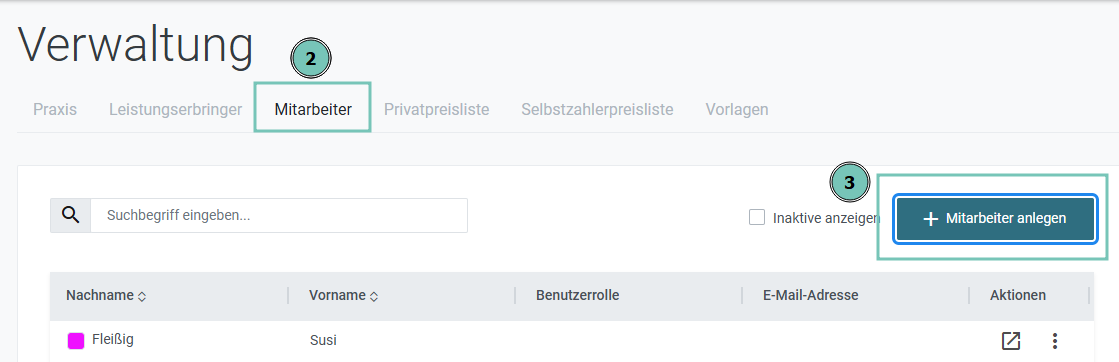Click the Mitarbeiter anlegen button
Screen dimensions: 1119x362
tap(996, 218)
